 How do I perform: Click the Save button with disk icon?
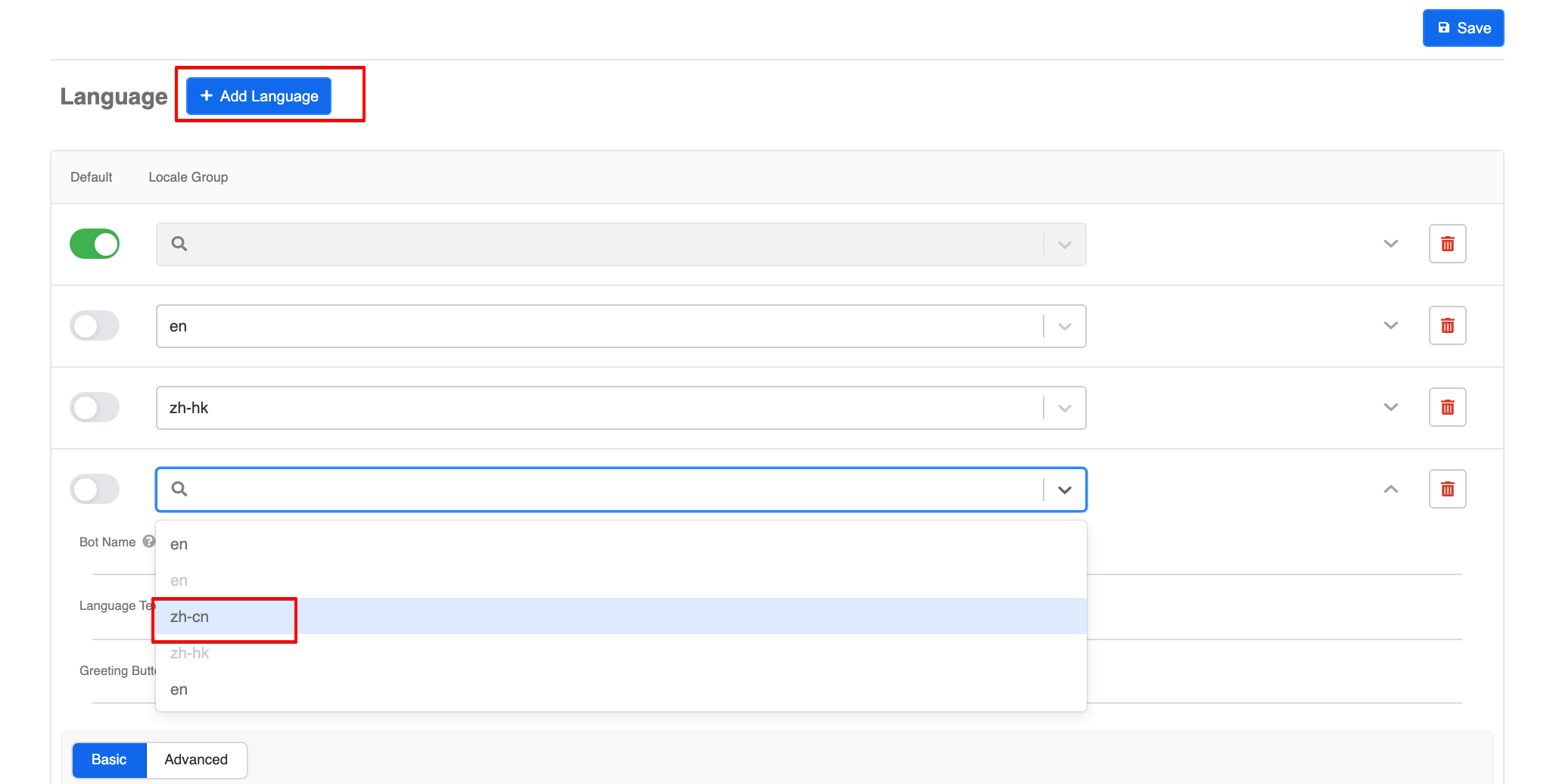point(1463,28)
